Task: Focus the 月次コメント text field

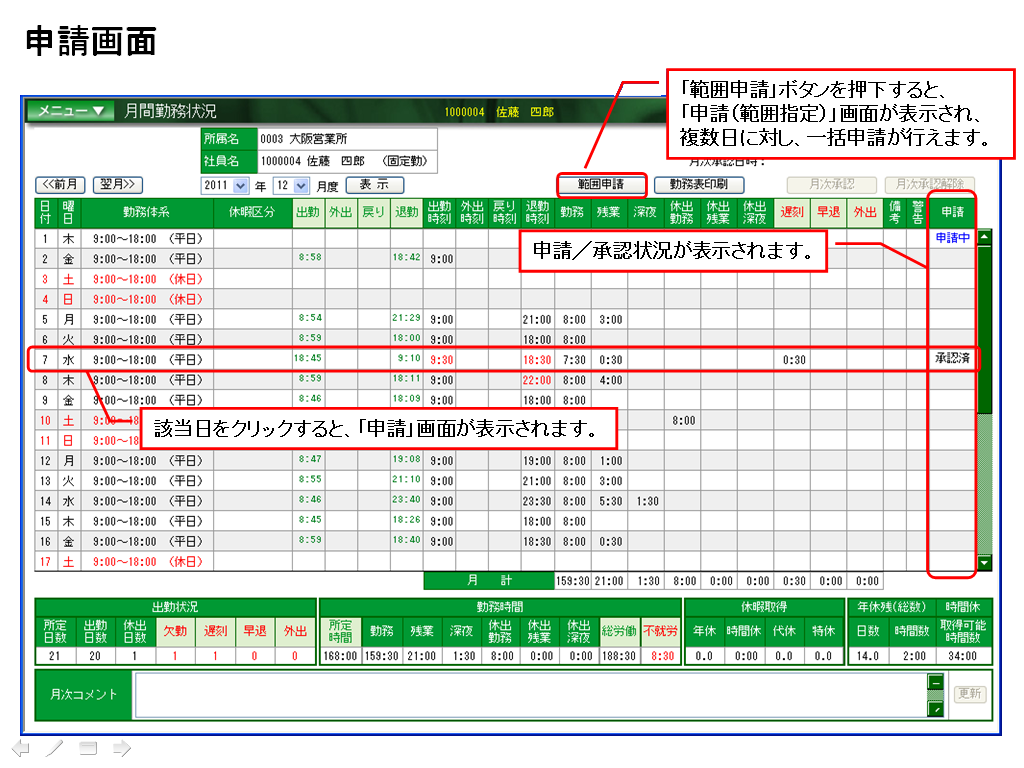Action: pos(530,695)
